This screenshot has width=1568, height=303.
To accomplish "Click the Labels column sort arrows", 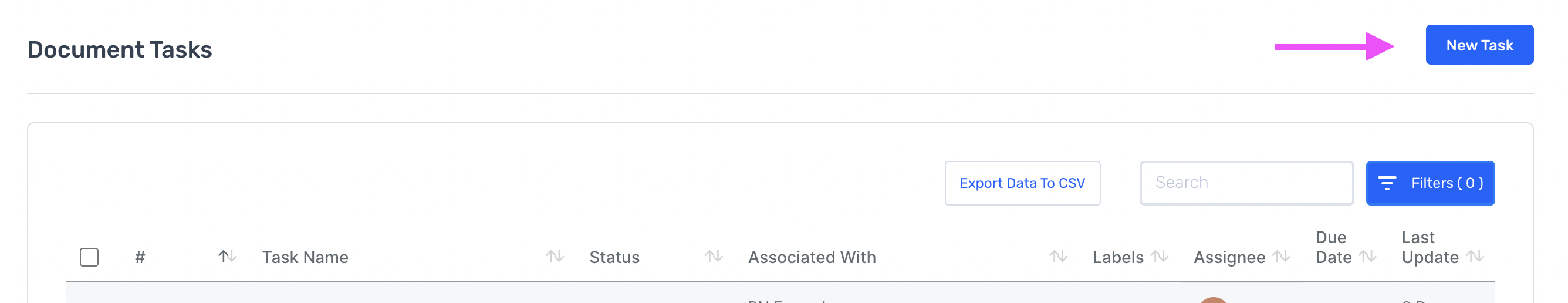I will (x=1160, y=257).
